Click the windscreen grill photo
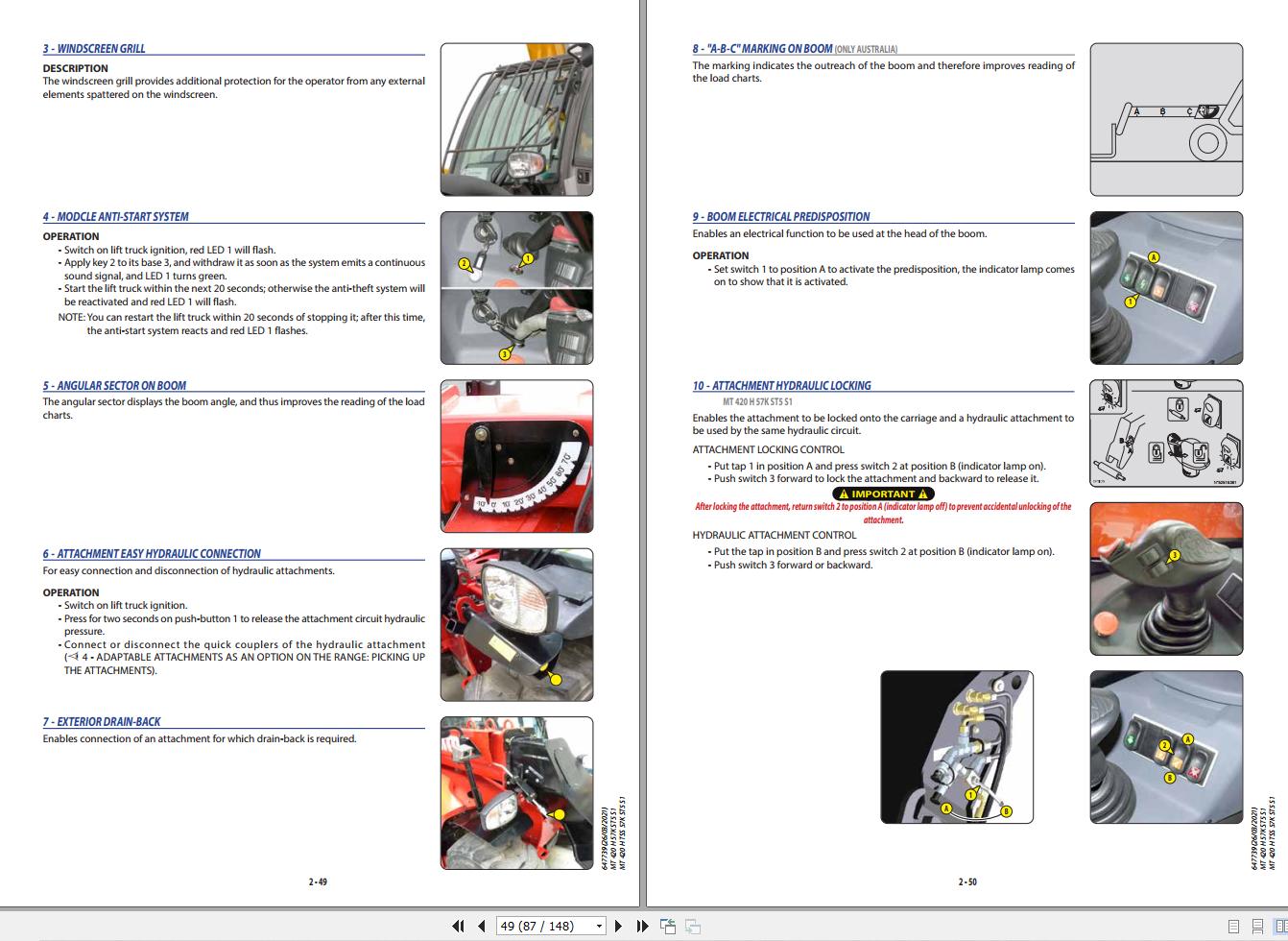 click(516, 120)
